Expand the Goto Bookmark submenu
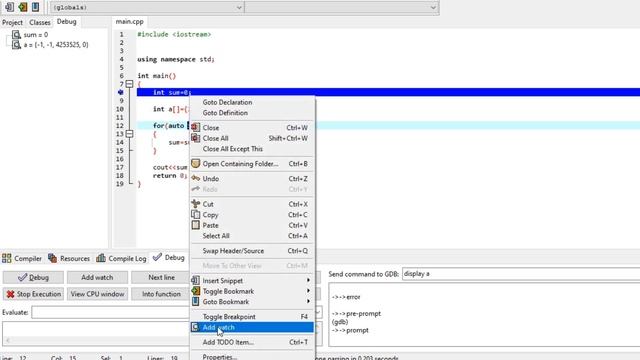 (252, 302)
